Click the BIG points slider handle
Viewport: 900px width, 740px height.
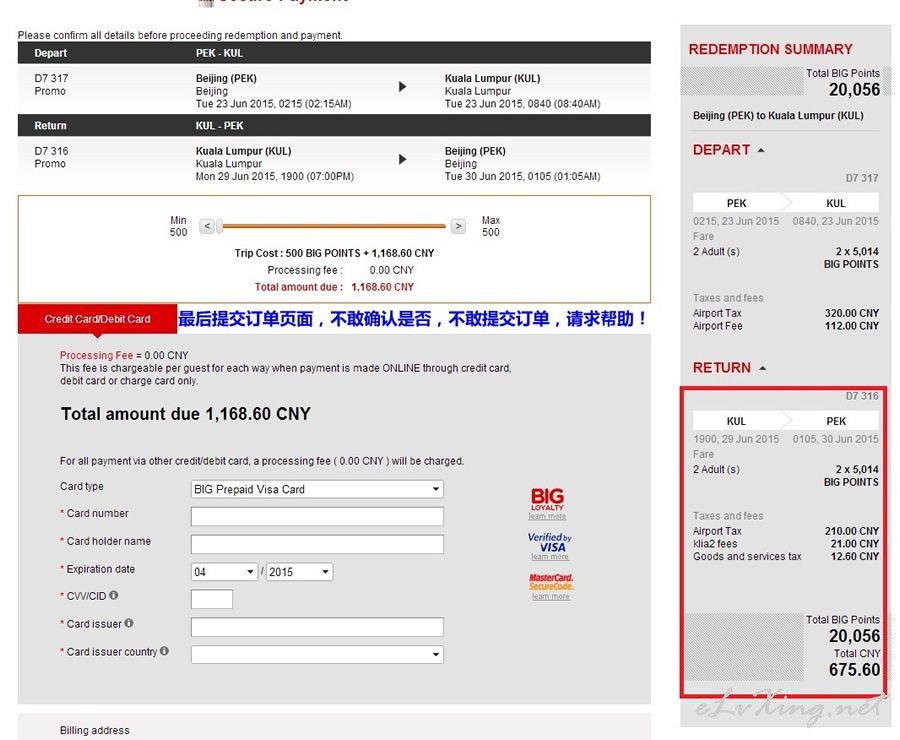(x=219, y=226)
